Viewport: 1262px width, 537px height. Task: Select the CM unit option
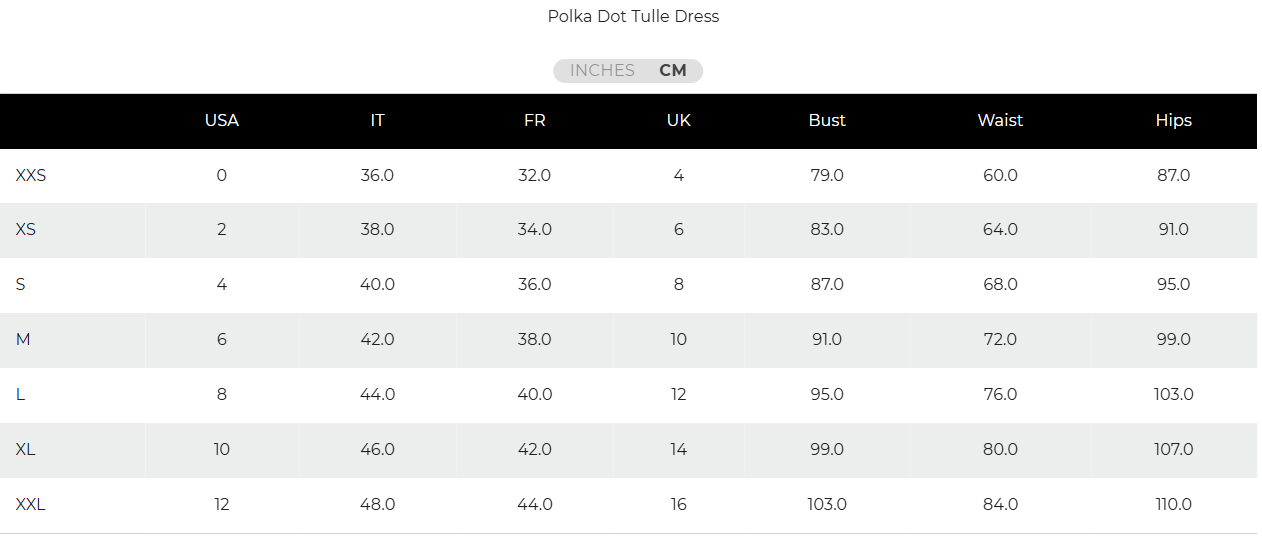(673, 71)
